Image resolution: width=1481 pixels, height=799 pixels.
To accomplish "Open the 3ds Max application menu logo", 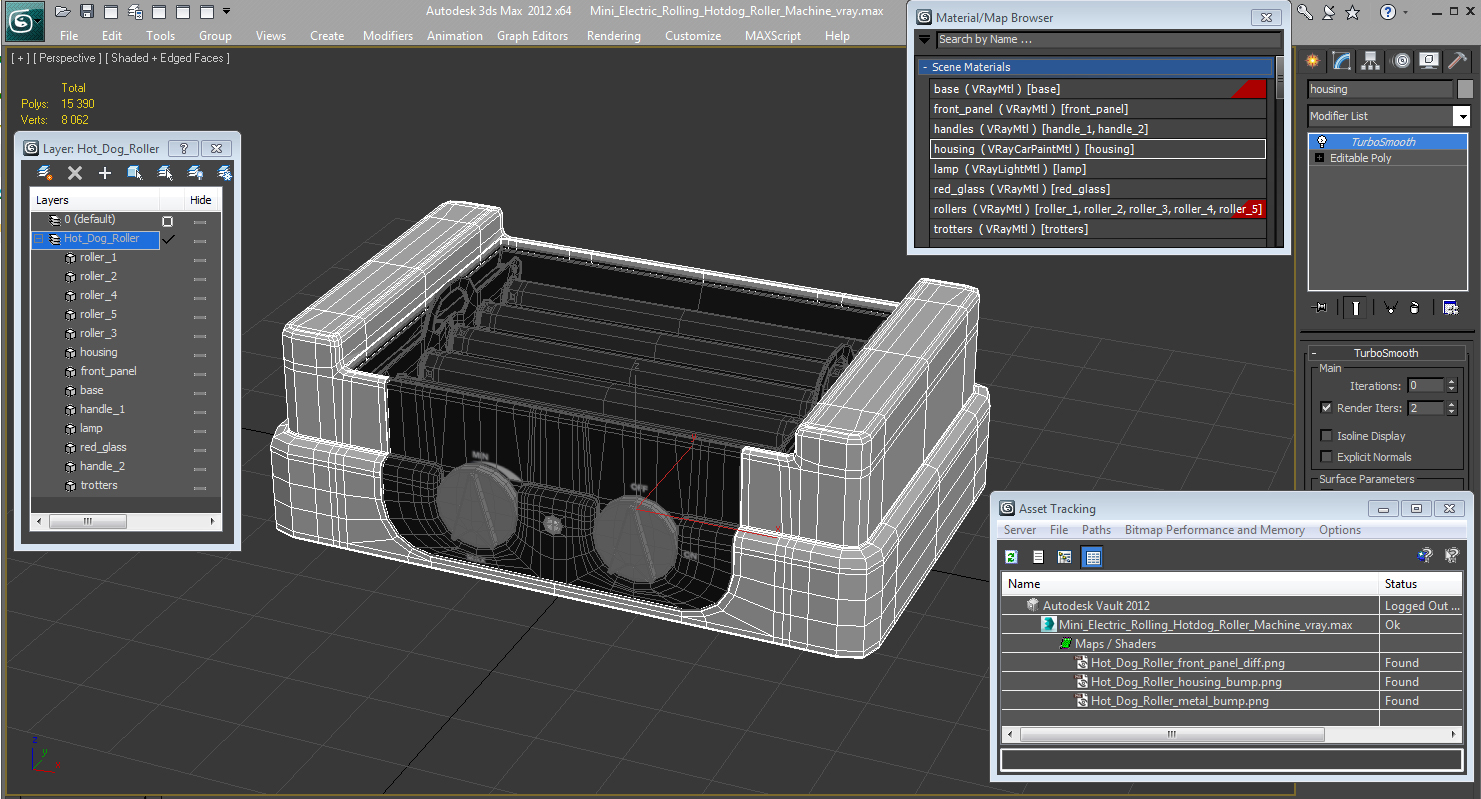I will [x=23, y=20].
